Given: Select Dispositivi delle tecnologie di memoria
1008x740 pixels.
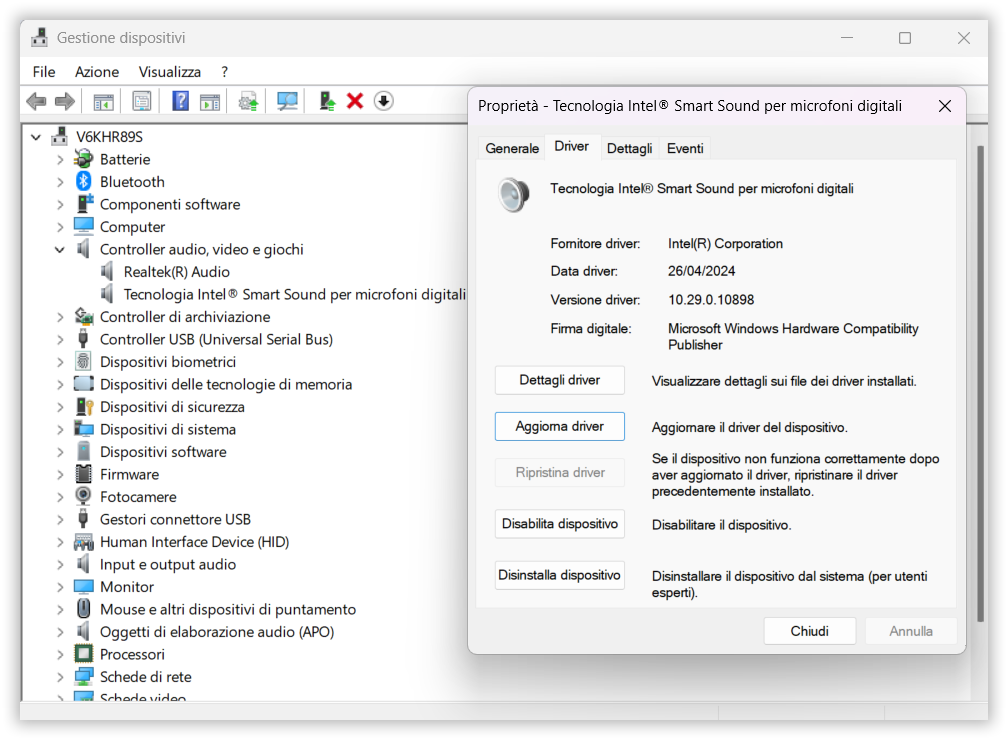Looking at the screenshot, I should click(226, 384).
